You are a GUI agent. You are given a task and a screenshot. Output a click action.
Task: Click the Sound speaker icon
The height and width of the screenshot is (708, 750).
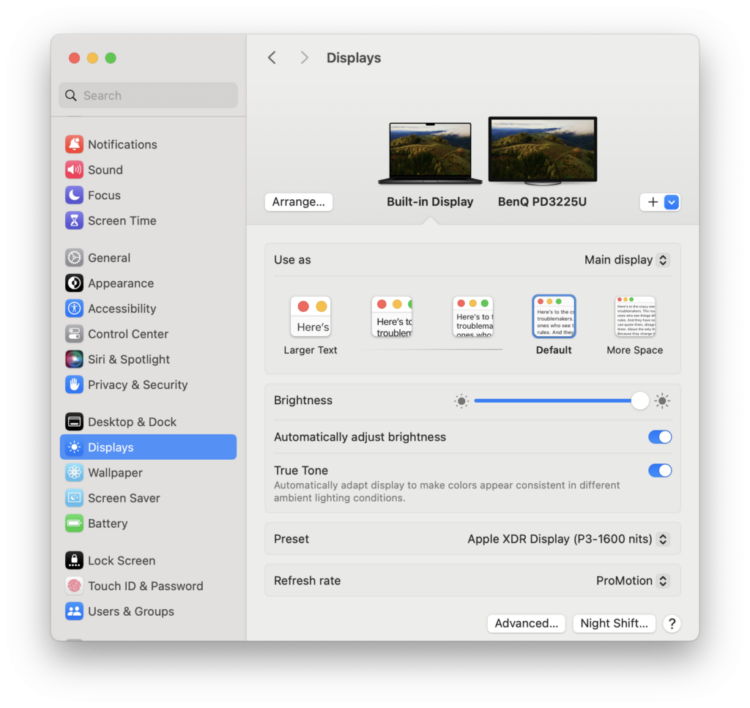(x=74, y=169)
